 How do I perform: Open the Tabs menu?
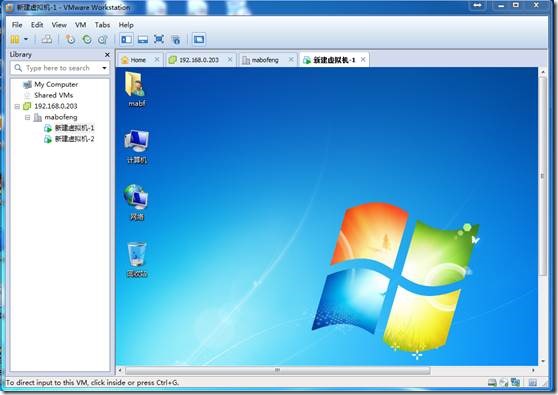(x=102, y=25)
